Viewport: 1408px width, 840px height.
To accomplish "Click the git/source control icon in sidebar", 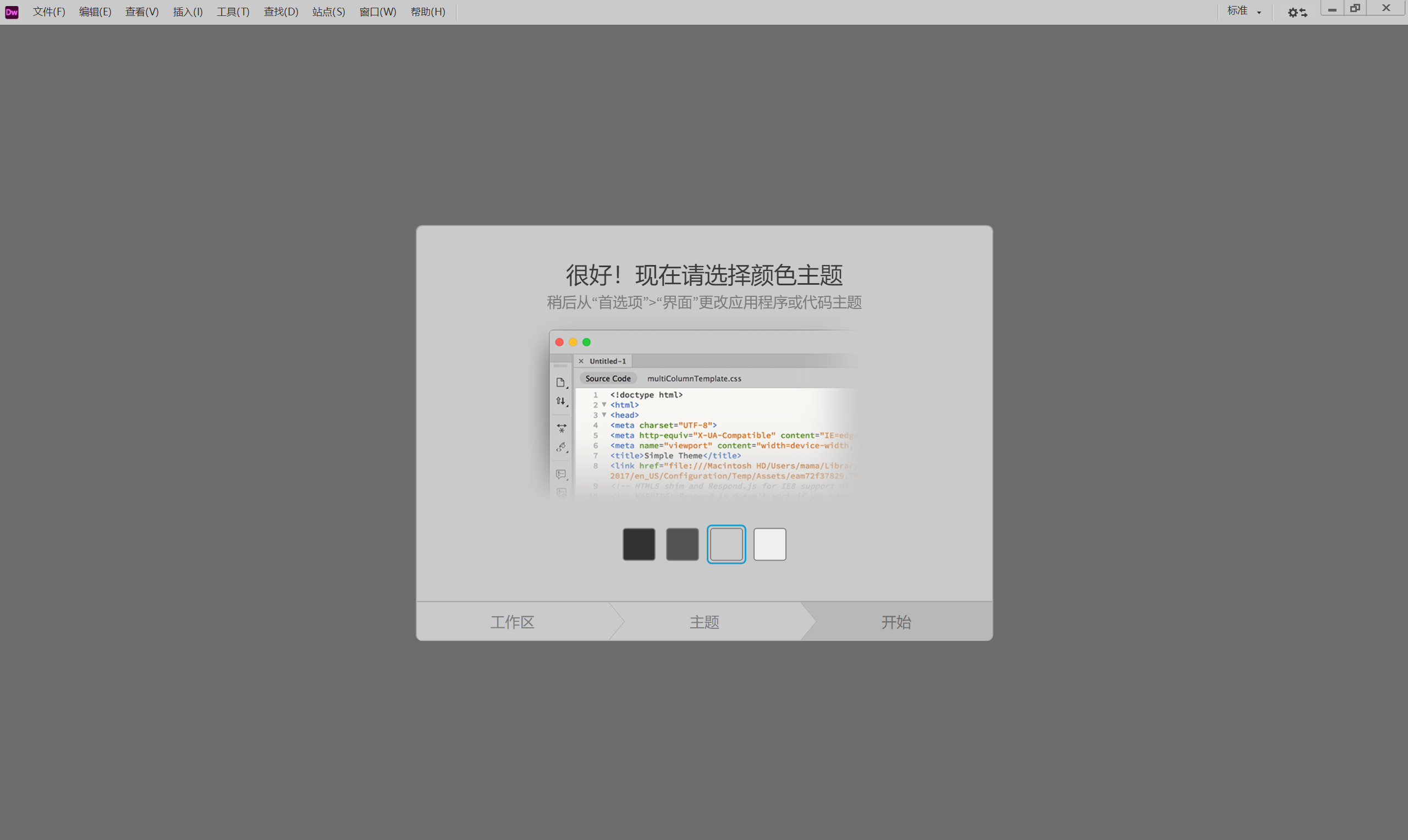I will (562, 401).
